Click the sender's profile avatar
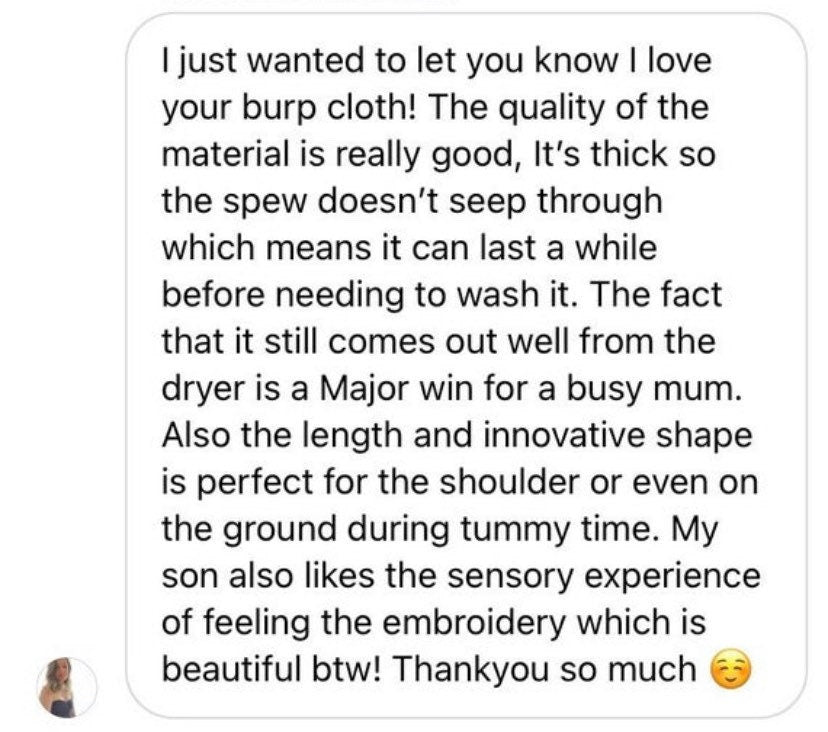Image resolution: width=828 pixels, height=732 pixels. [x=66, y=687]
